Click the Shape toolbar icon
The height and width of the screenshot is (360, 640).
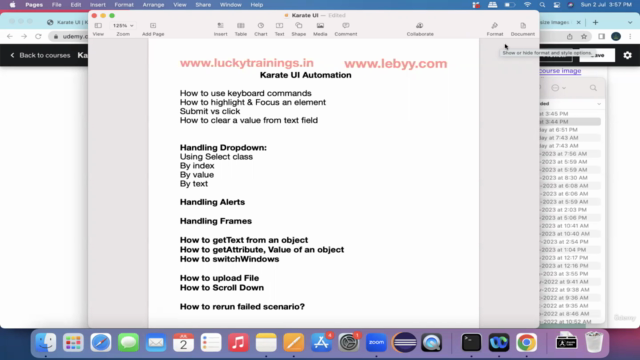(299, 26)
